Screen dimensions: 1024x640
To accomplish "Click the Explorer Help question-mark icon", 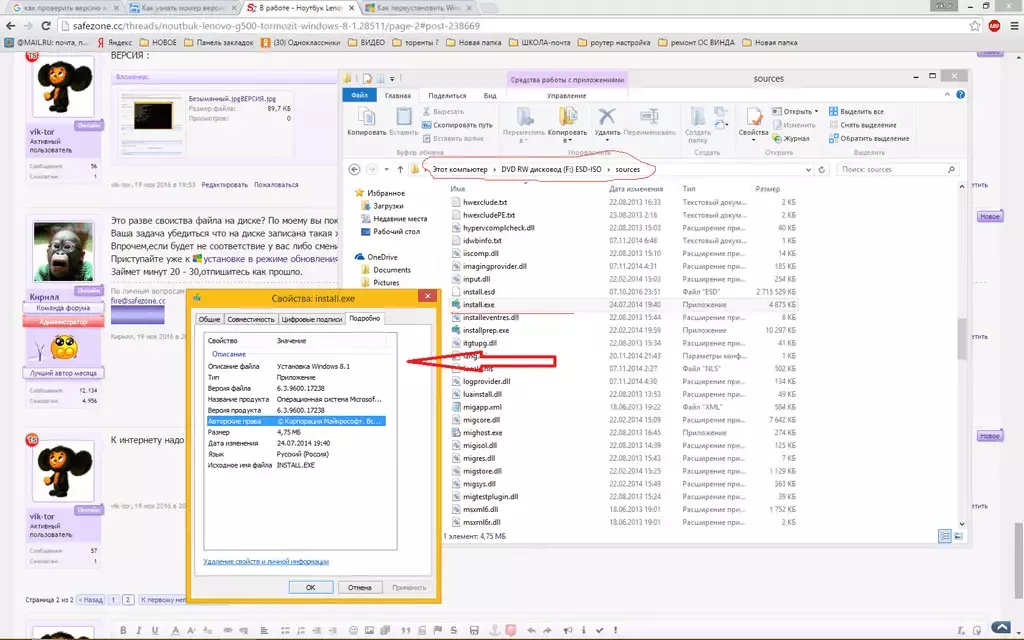I will (960, 95).
